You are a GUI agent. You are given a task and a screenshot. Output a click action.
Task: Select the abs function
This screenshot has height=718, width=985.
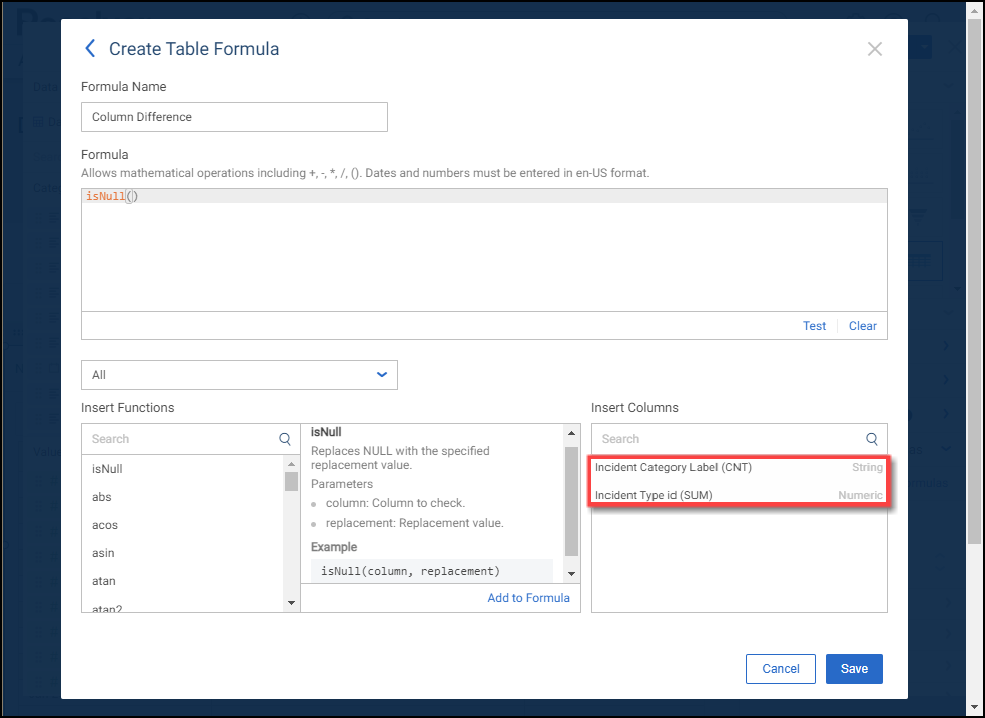[x=102, y=497]
